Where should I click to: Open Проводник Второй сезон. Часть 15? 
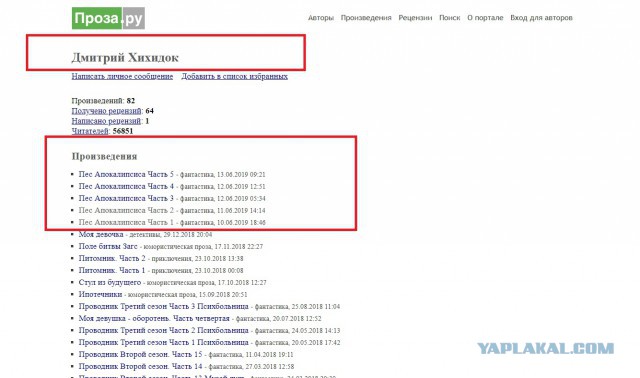(x=140, y=354)
